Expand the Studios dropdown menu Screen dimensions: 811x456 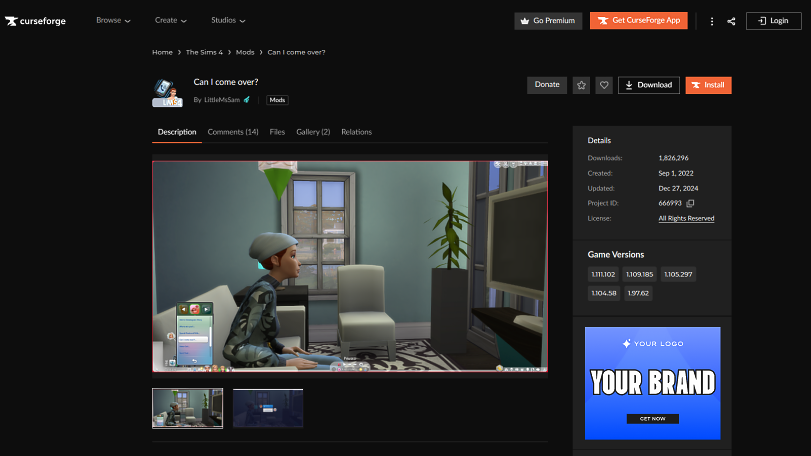click(x=228, y=20)
